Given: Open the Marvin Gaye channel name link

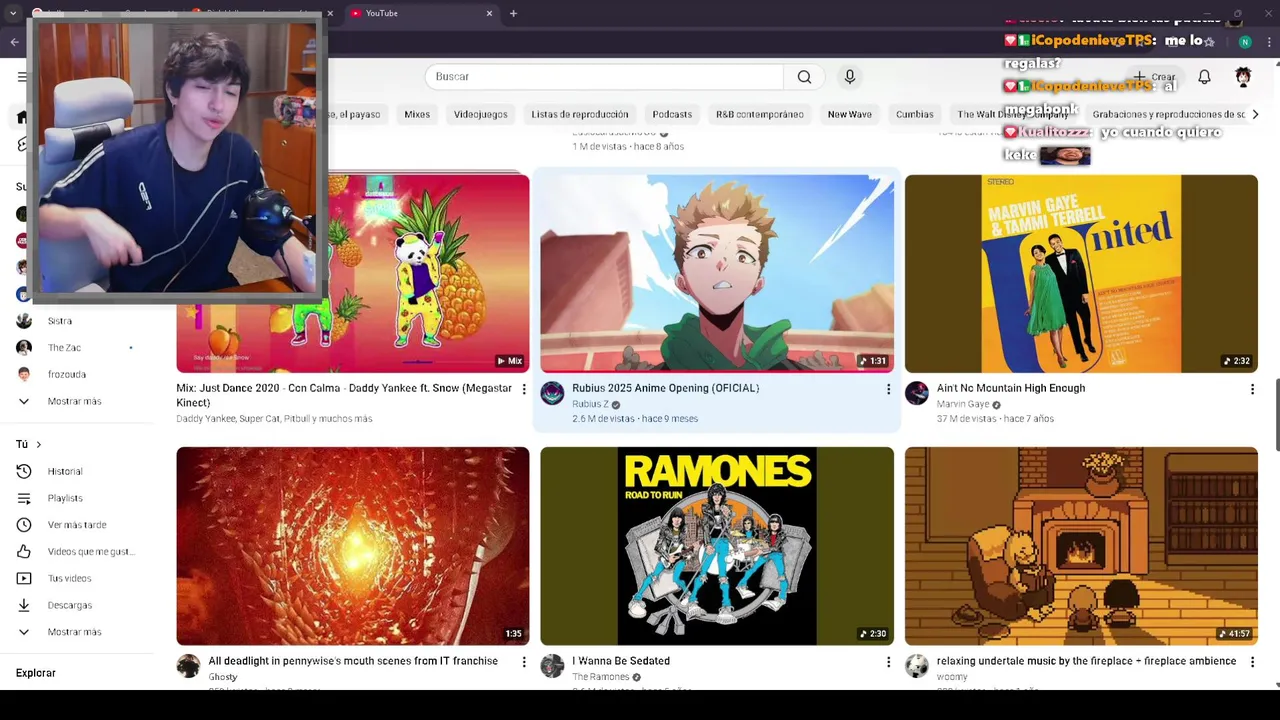Looking at the screenshot, I should (x=962, y=404).
